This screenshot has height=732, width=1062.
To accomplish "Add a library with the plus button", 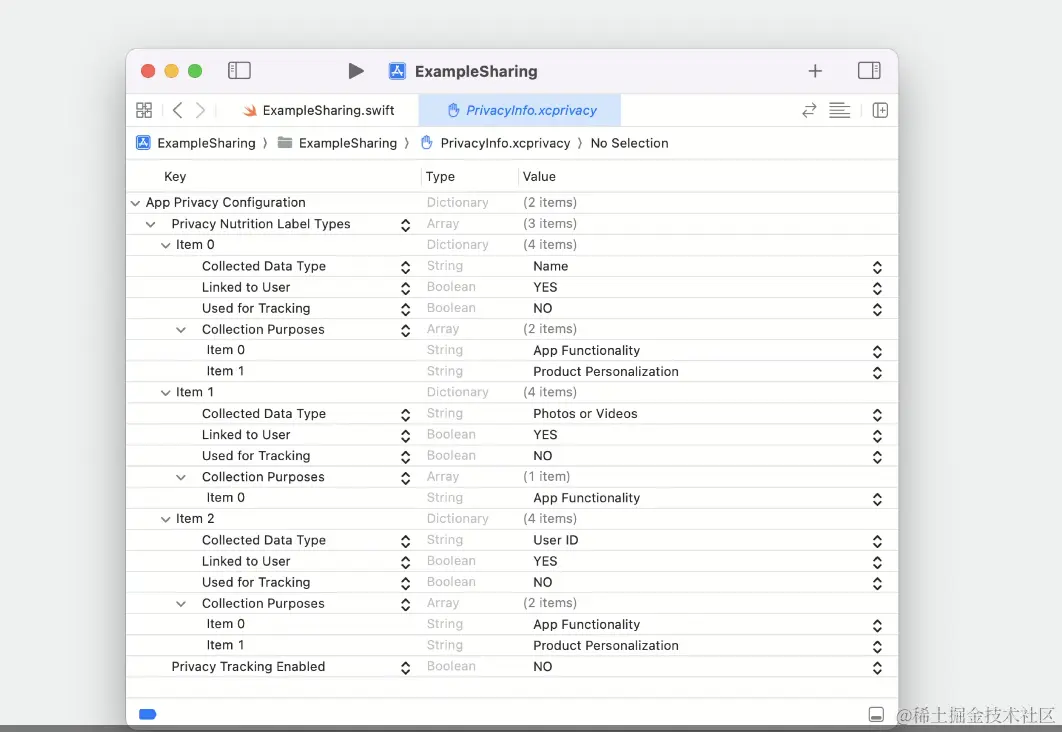I will 815,71.
